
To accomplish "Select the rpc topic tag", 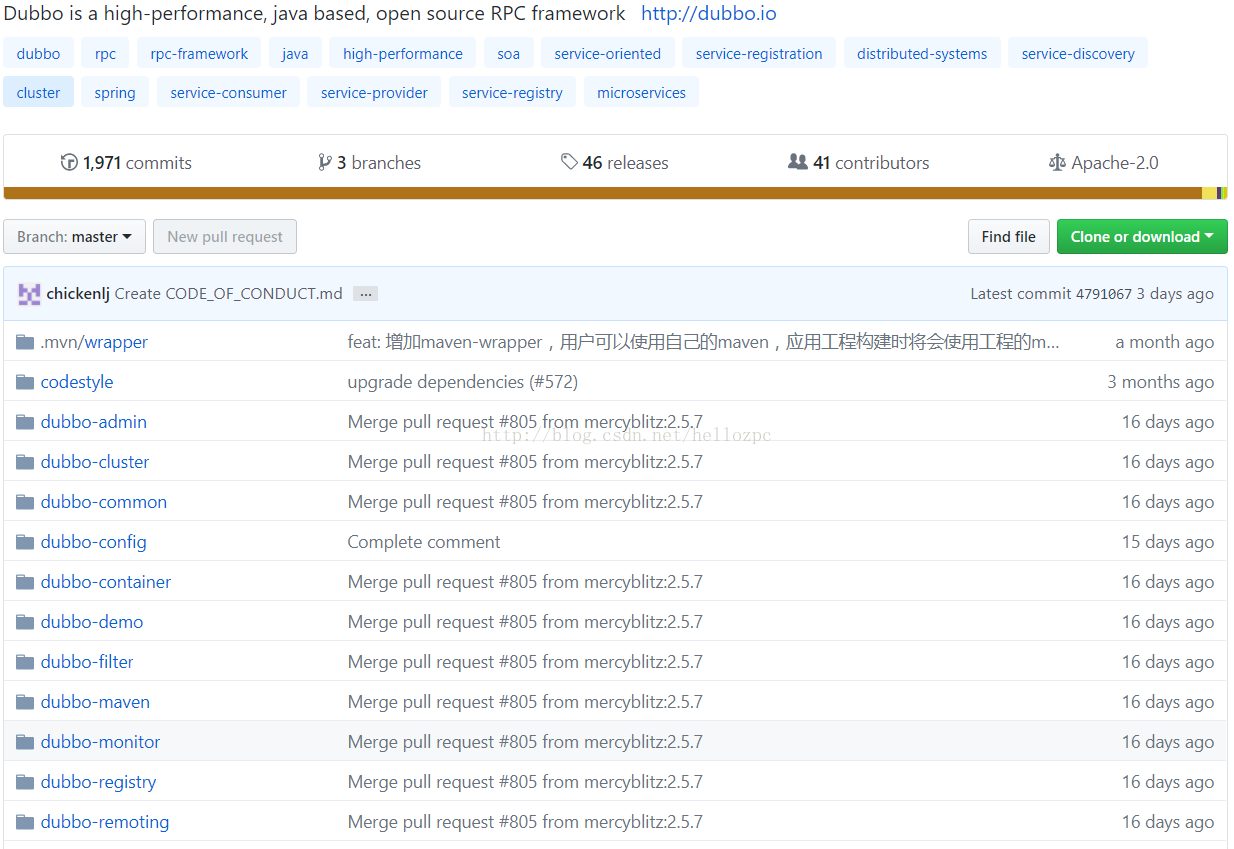I will [105, 54].
